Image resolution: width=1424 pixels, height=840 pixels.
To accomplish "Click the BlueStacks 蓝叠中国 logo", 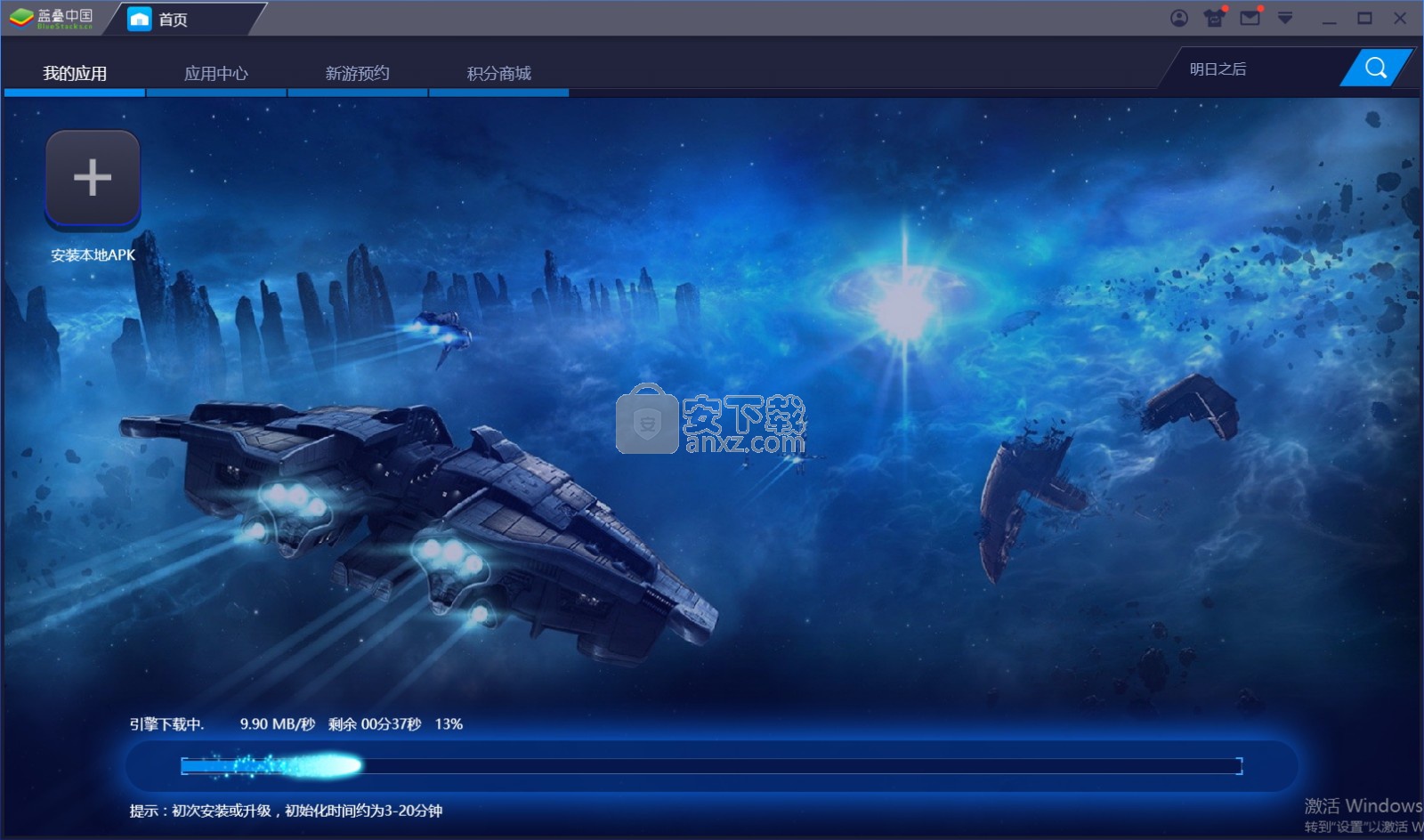I will (x=52, y=18).
